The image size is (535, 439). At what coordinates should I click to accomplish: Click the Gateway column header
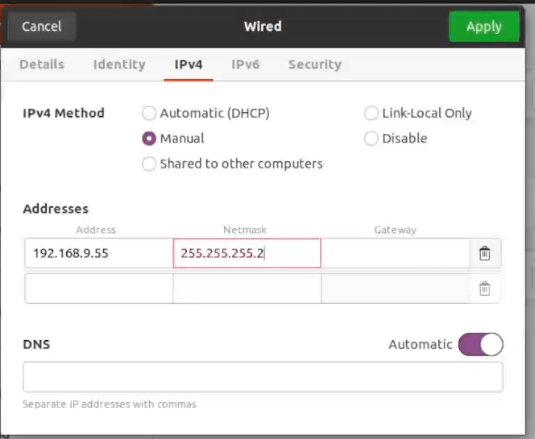395,230
